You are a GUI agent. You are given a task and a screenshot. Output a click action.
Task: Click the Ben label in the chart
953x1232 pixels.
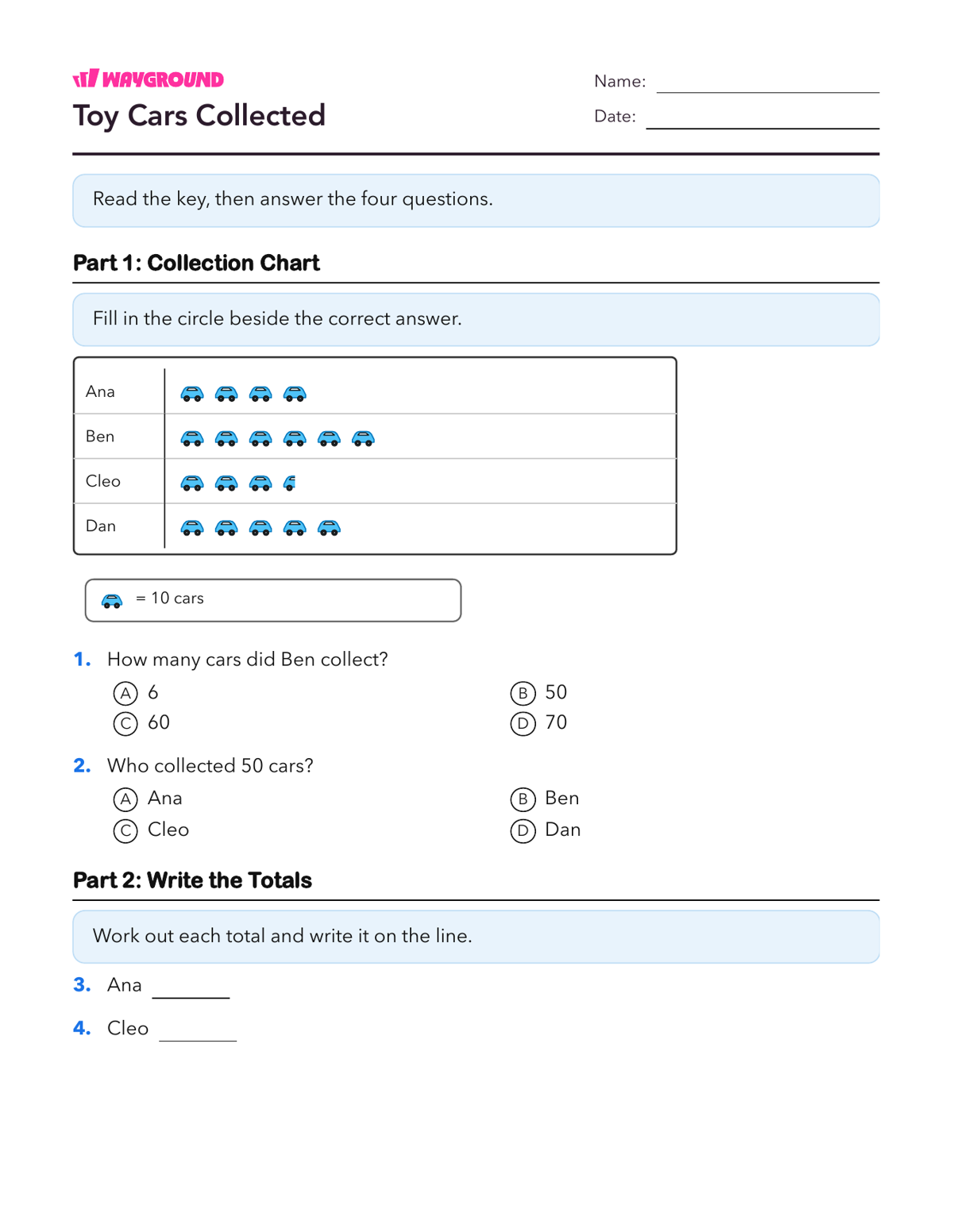point(100,437)
